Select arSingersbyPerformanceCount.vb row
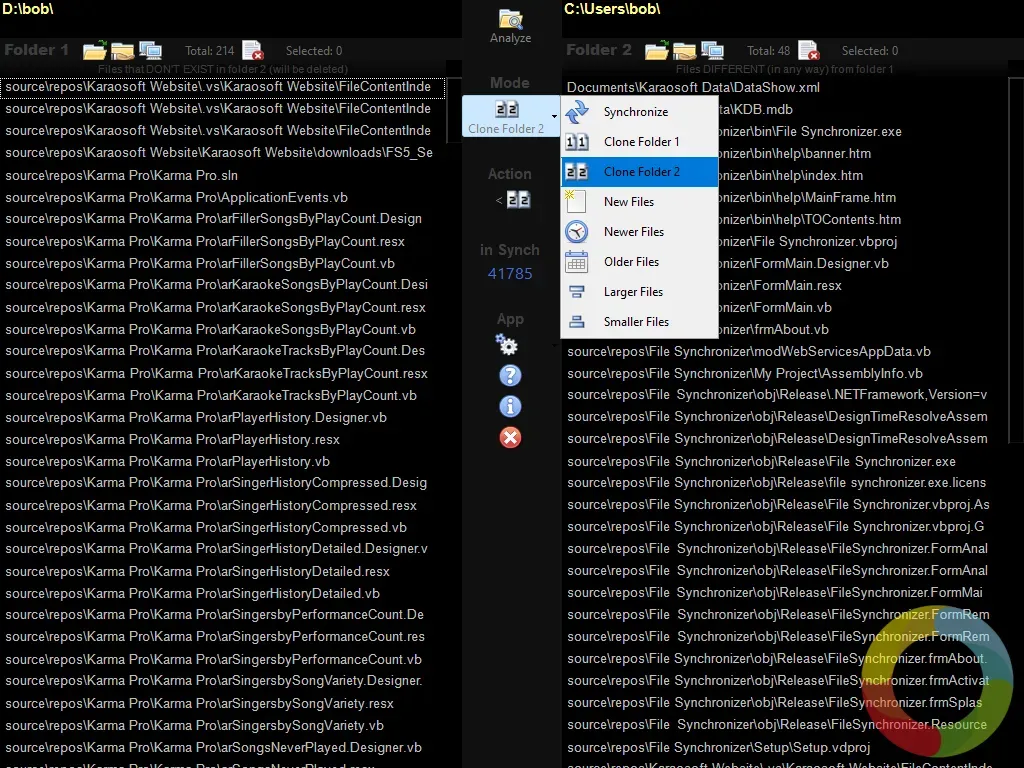The width and height of the screenshot is (1024, 768). (x=222, y=659)
